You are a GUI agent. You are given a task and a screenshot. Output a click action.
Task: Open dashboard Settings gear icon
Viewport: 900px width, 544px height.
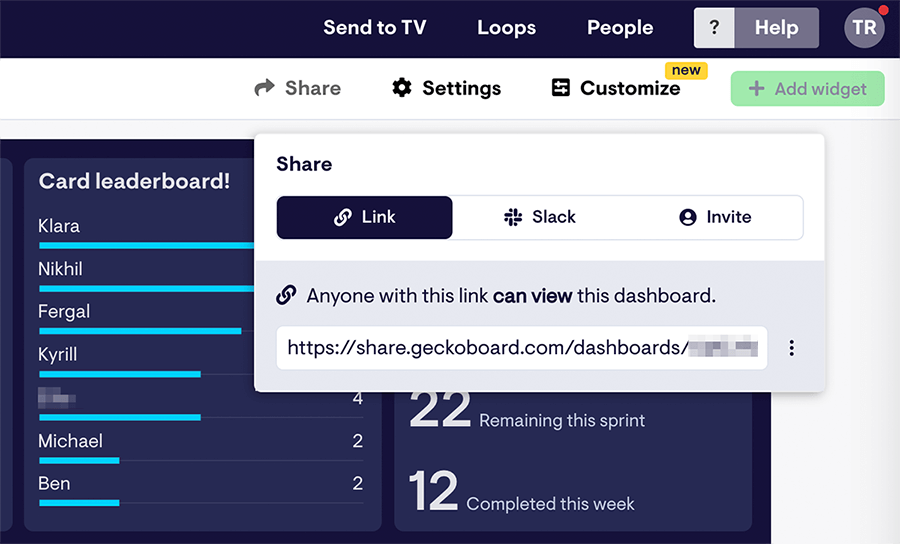pos(402,88)
